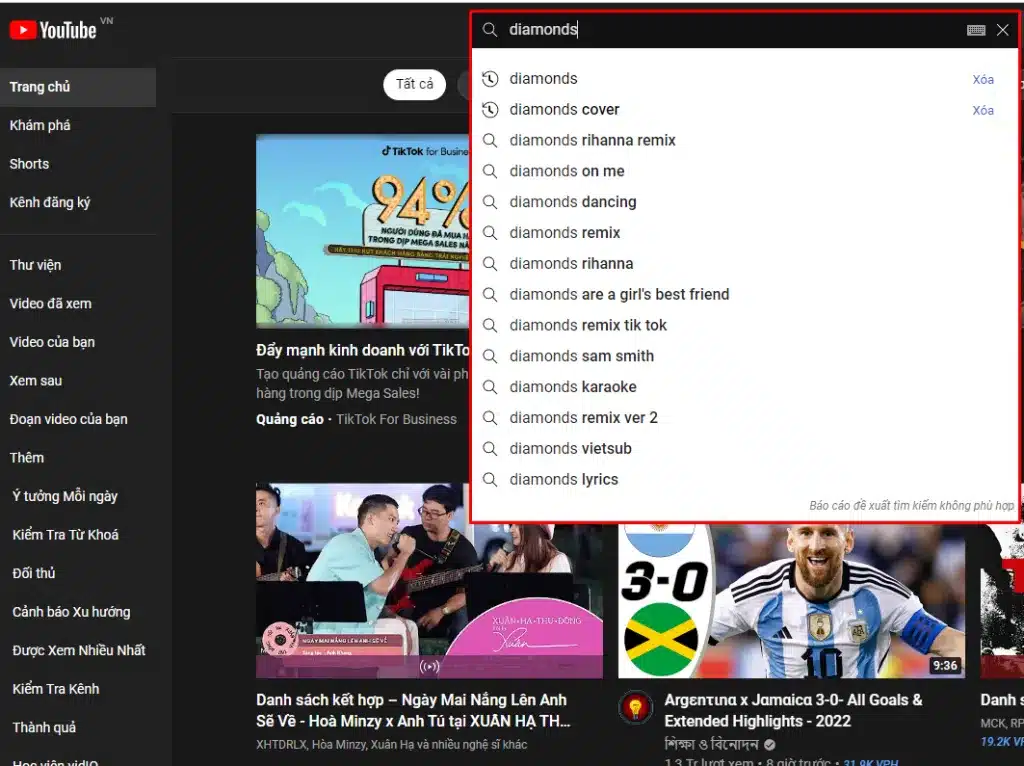Select the 'Tất cả' filter chip

pyautogui.click(x=414, y=85)
